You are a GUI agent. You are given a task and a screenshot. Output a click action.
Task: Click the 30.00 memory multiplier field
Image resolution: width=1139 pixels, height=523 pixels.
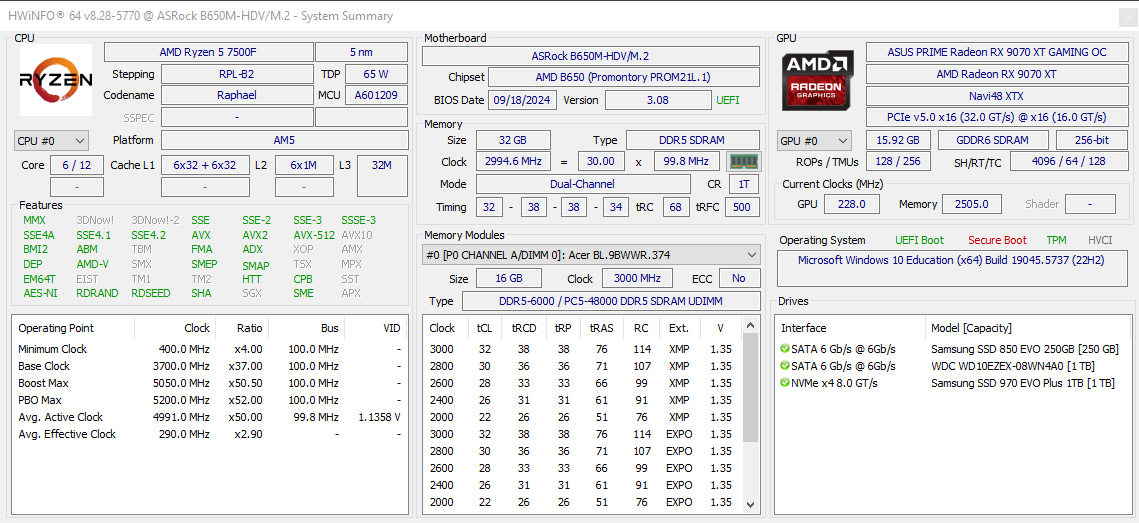click(601, 161)
